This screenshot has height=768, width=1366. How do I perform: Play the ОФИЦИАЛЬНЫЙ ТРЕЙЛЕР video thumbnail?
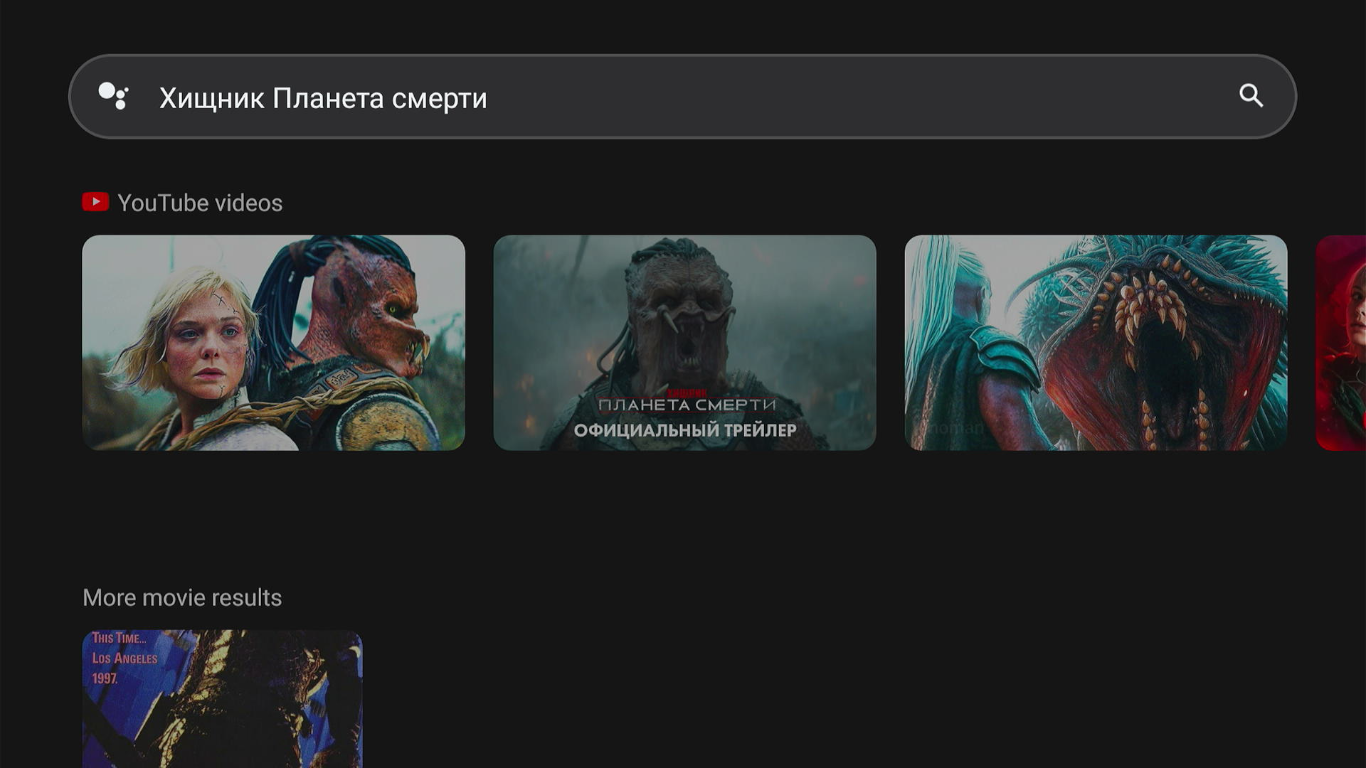point(685,343)
